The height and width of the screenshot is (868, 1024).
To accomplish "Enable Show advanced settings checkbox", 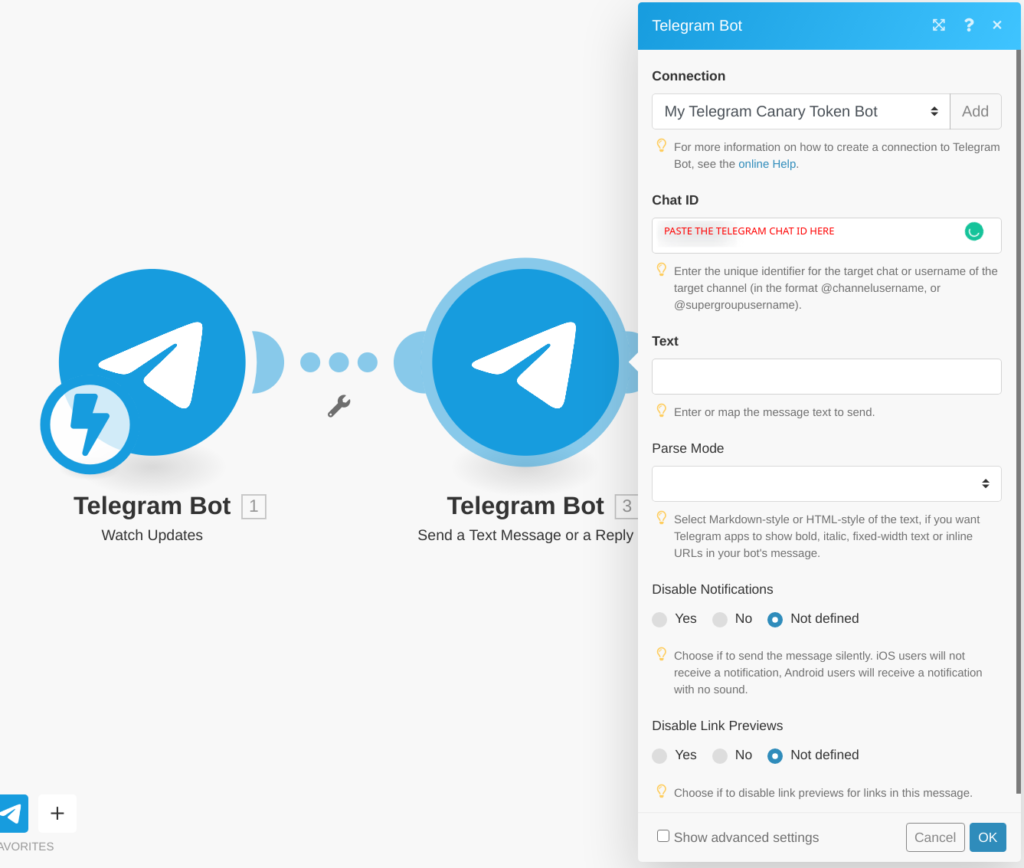I will tap(663, 836).
